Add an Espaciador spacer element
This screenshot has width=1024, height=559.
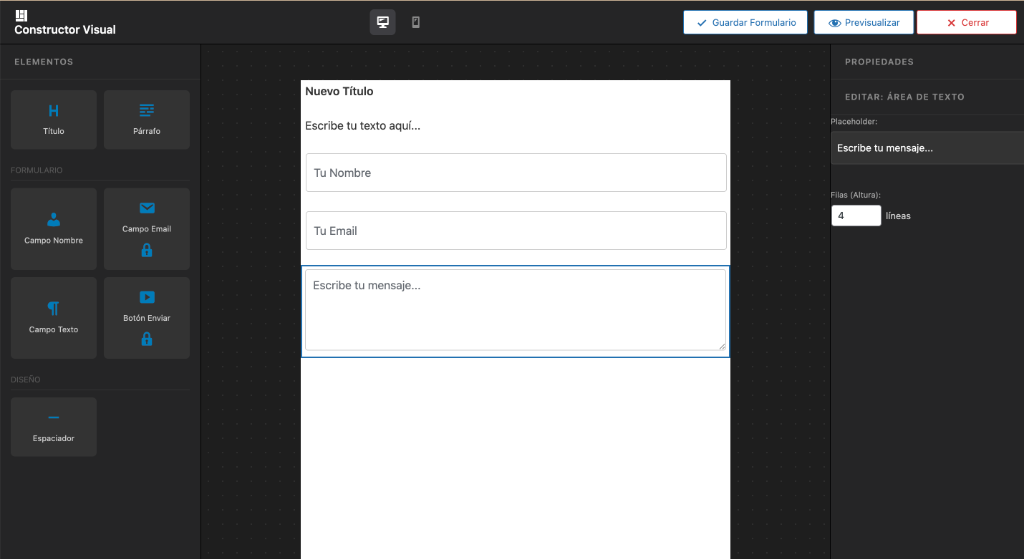tap(54, 427)
